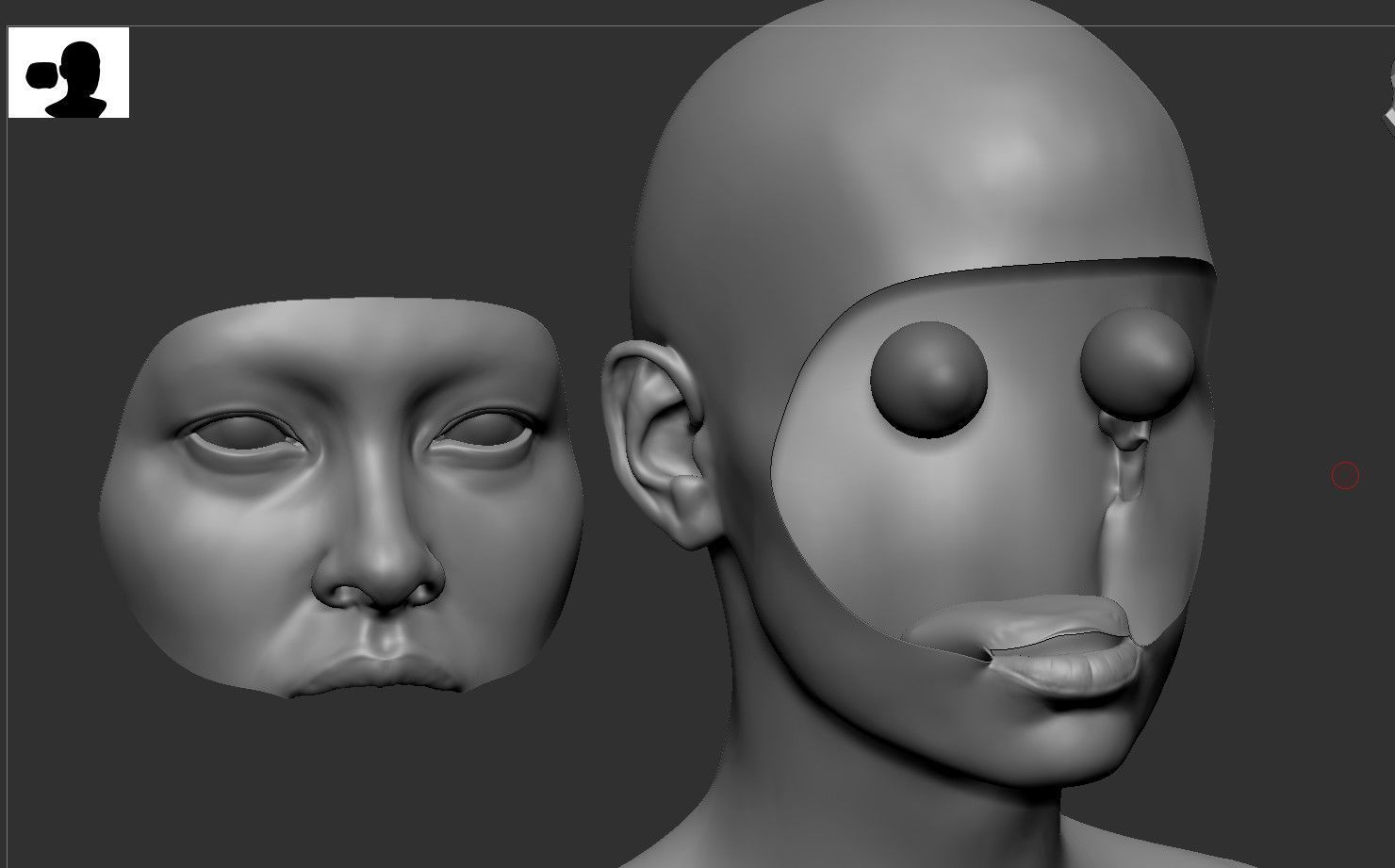The image size is (1395, 868).
Task: Click the right eyeball sphere on head model
Action: coord(1138,363)
